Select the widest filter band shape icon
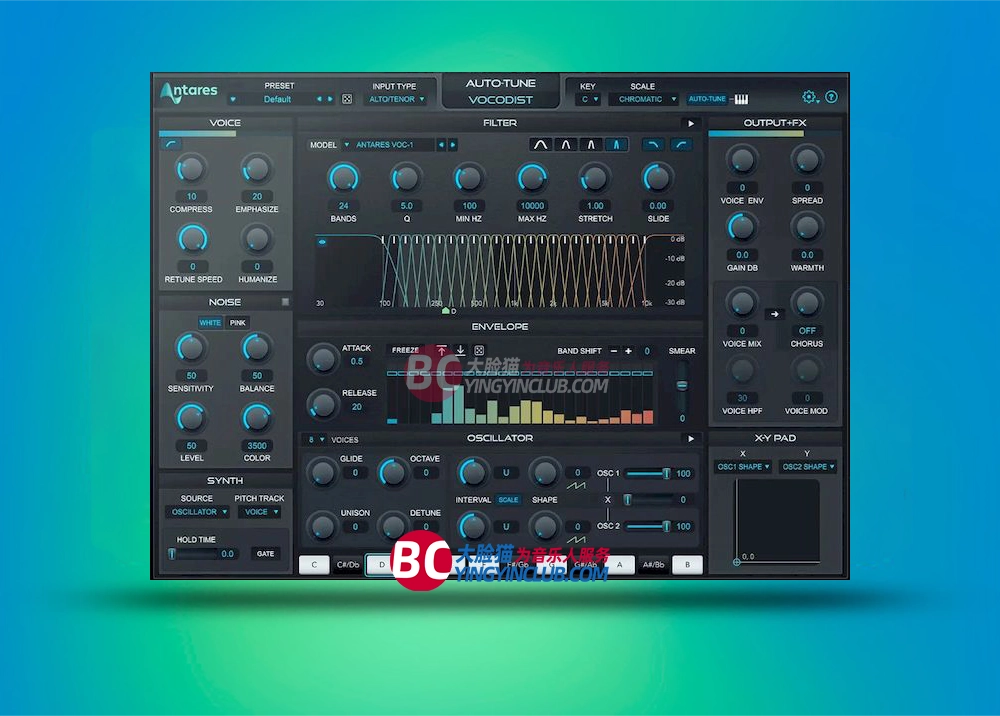Viewport: 1000px width, 716px height. pos(541,145)
